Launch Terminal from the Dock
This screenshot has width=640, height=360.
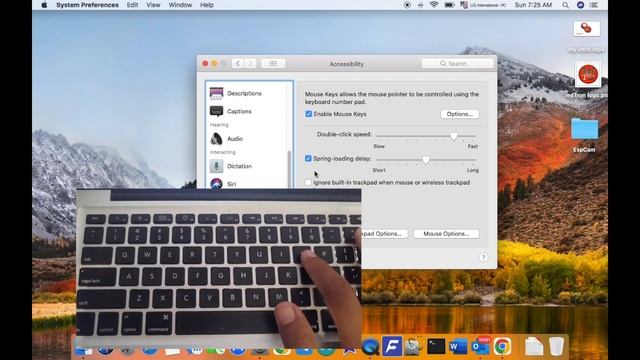(436, 346)
